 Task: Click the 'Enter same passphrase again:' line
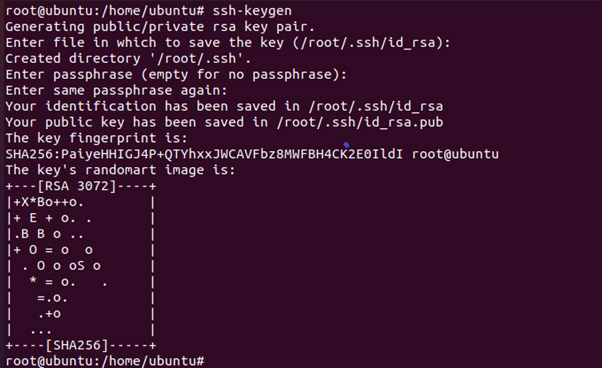coord(116,91)
